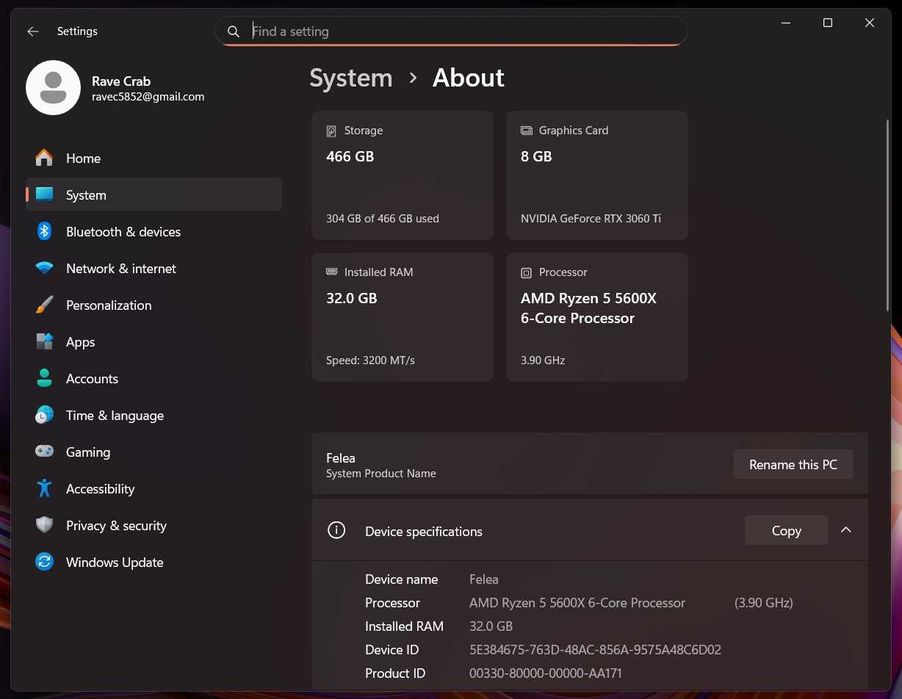Go to Privacy & security
The image size is (902, 699).
154,525
